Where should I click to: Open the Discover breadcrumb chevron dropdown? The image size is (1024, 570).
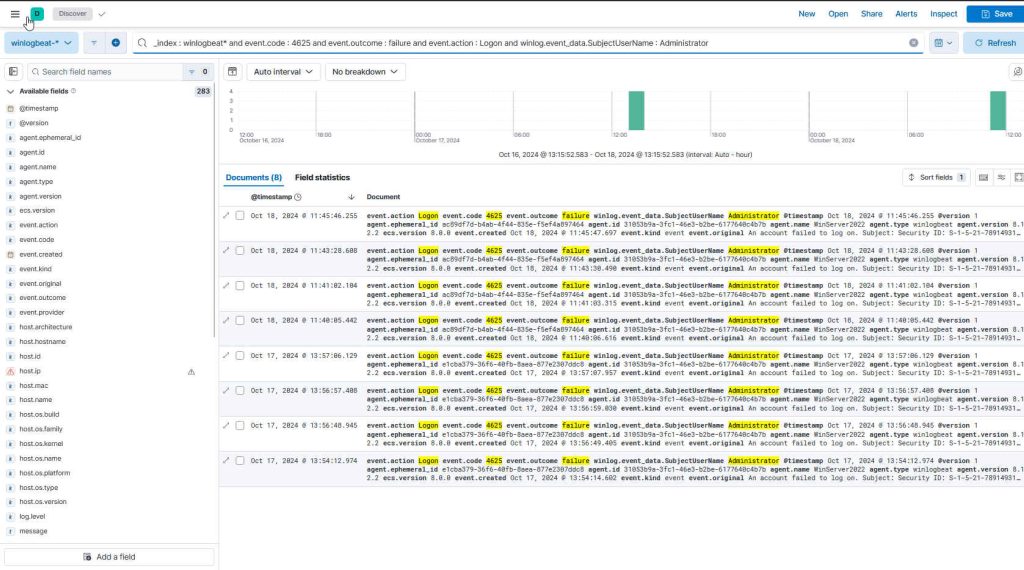tap(102, 14)
